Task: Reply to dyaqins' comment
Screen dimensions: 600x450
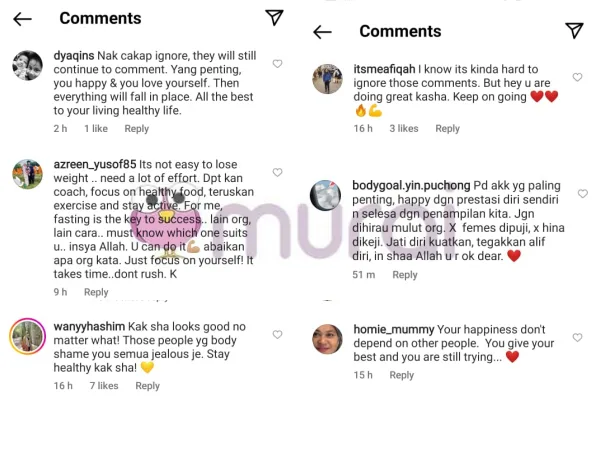Action: [137, 129]
